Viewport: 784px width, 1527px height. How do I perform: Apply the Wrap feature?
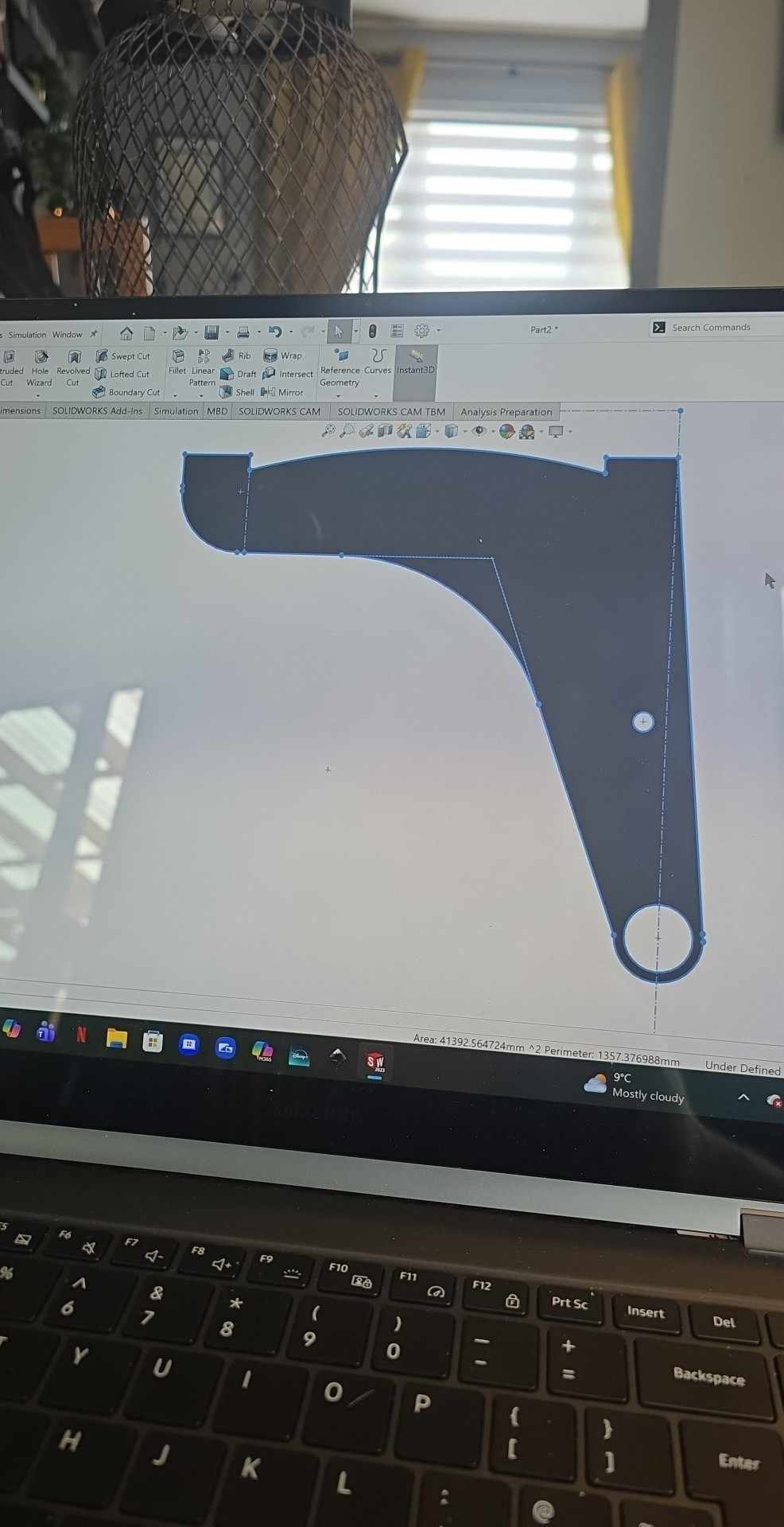282,356
